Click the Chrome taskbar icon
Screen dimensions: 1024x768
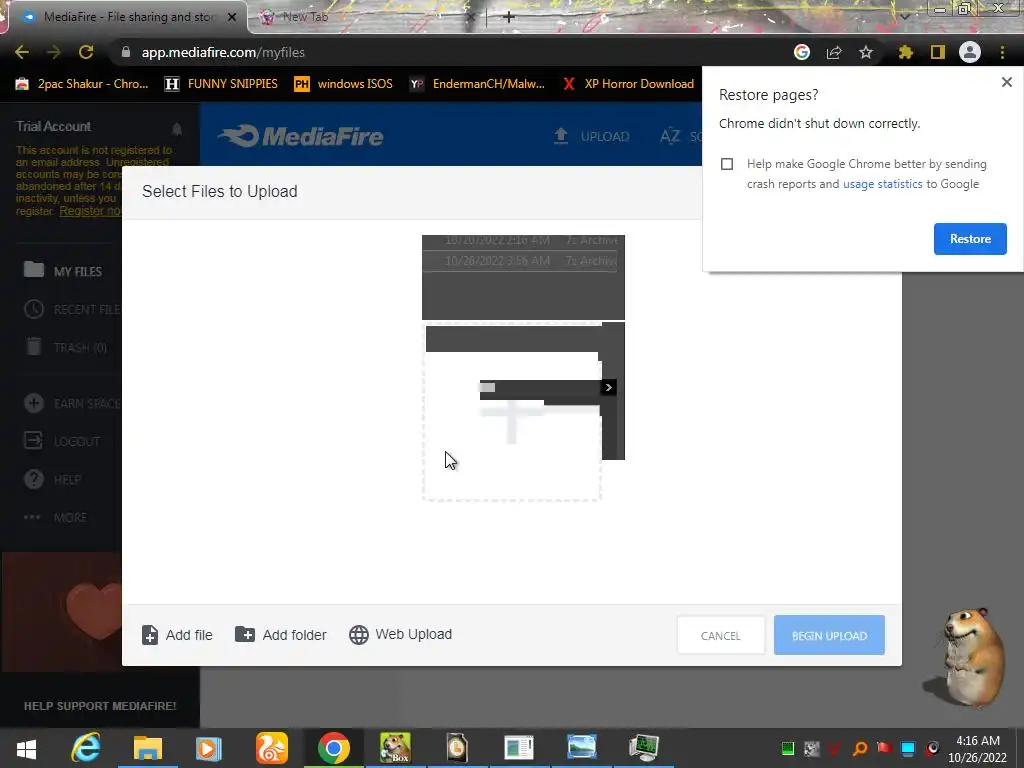[x=334, y=748]
